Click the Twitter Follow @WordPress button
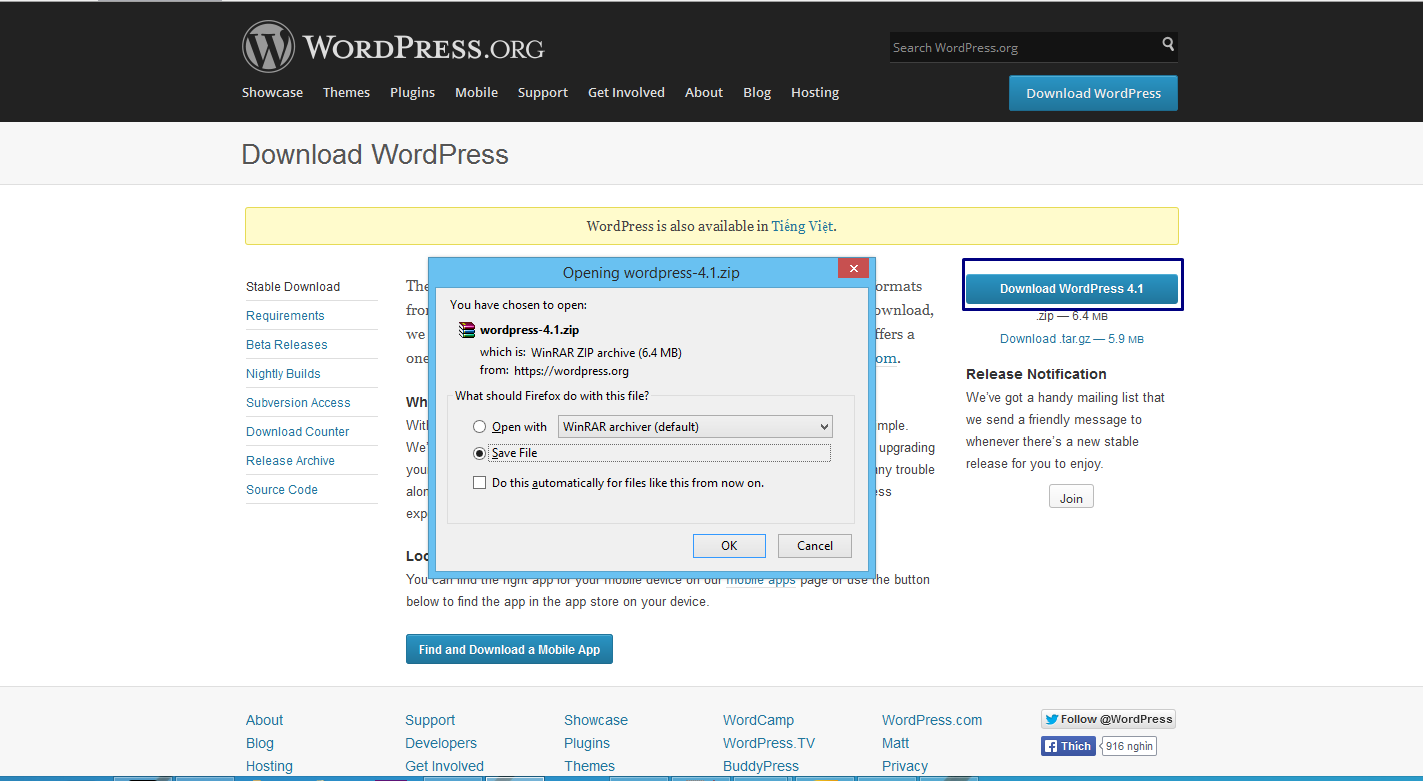The height and width of the screenshot is (781, 1423). [1108, 719]
